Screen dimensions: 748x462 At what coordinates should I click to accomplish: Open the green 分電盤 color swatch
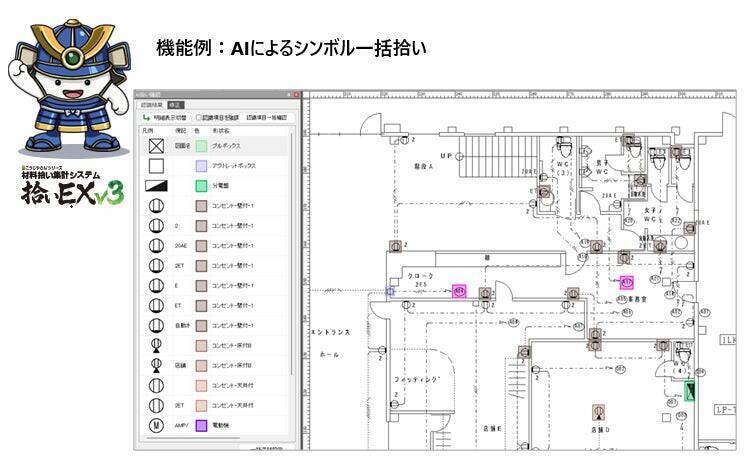[201, 186]
